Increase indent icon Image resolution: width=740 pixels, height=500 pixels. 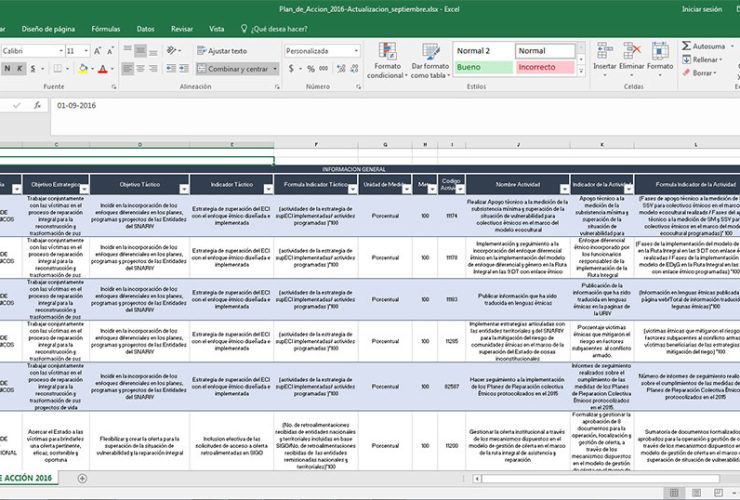coord(184,69)
